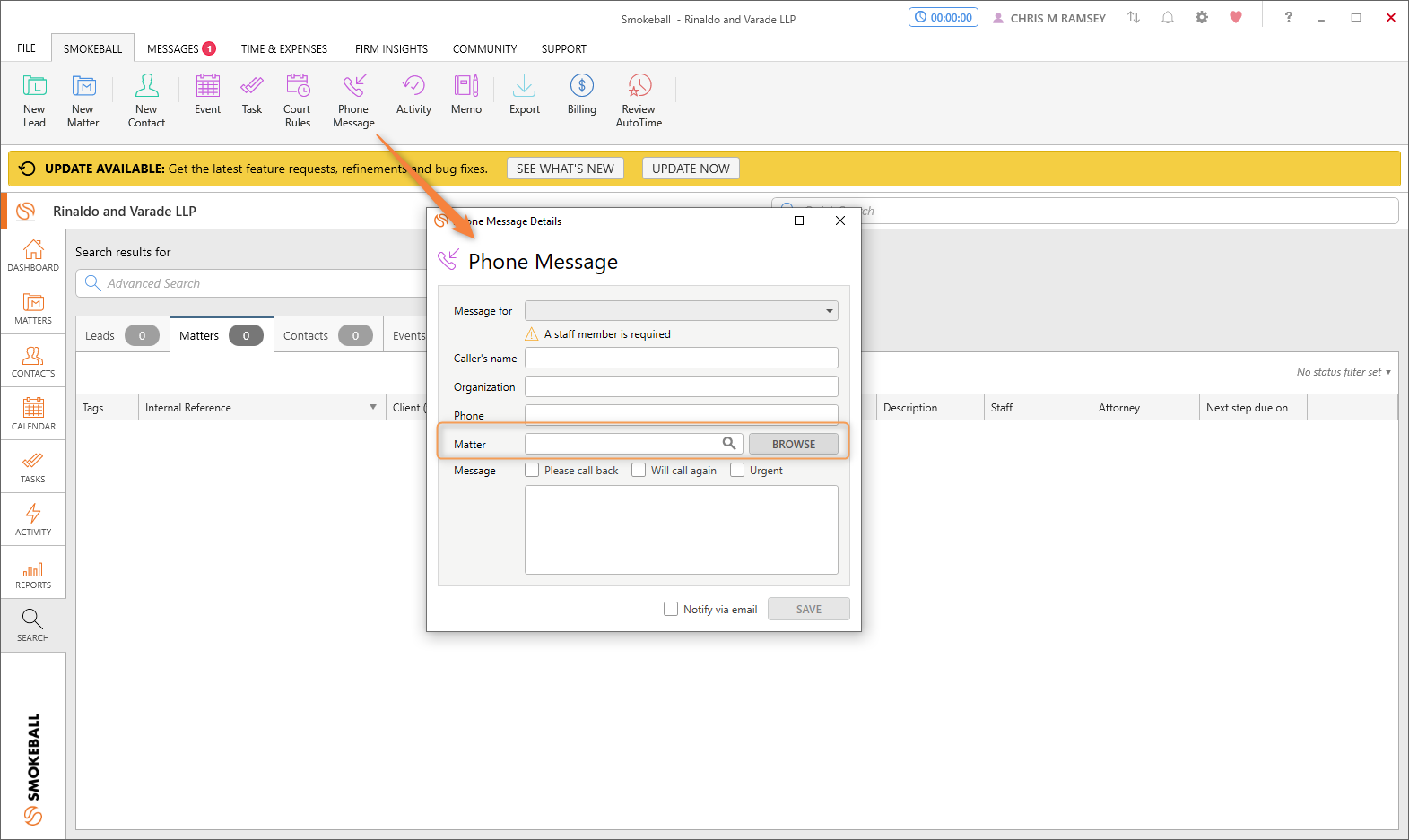Open Reports in the sidebar
Viewport: 1409px width, 840px height.
(33, 573)
